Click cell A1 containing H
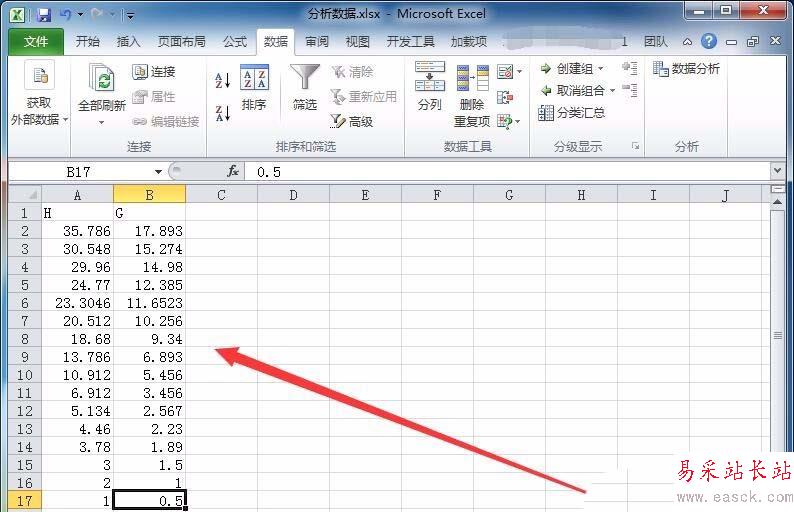 coord(77,213)
